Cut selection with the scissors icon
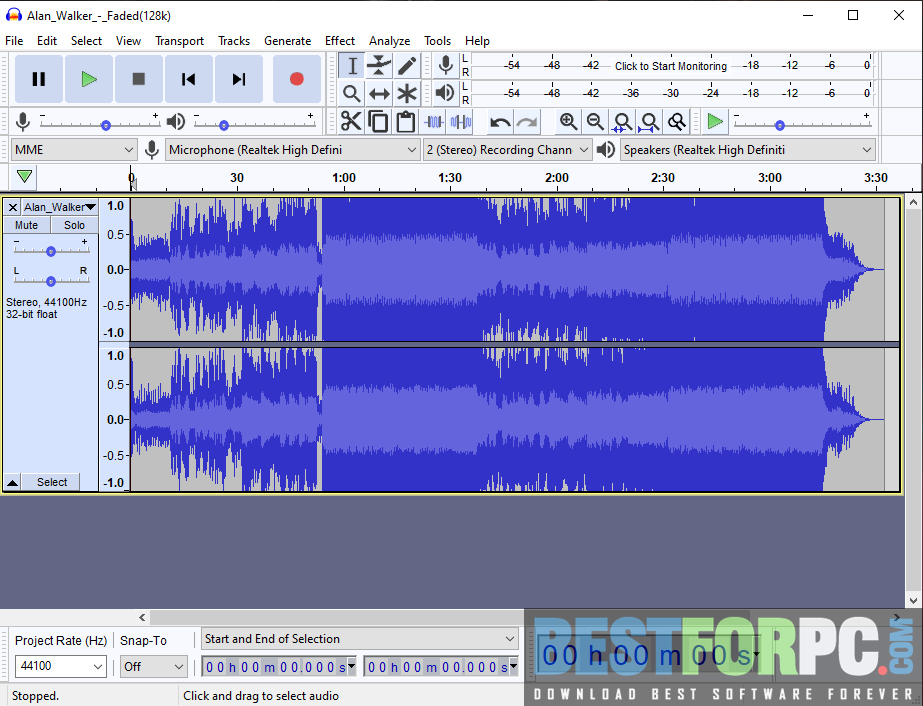This screenshot has height=706, width=923. click(351, 121)
